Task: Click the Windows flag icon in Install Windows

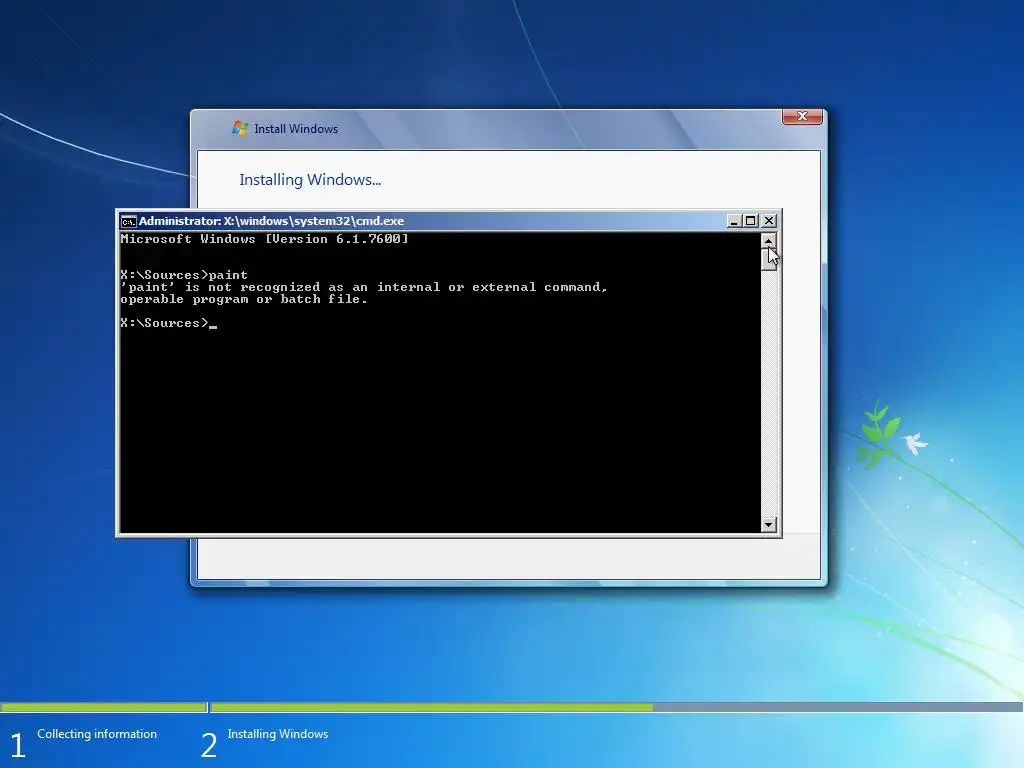Action: (x=240, y=128)
